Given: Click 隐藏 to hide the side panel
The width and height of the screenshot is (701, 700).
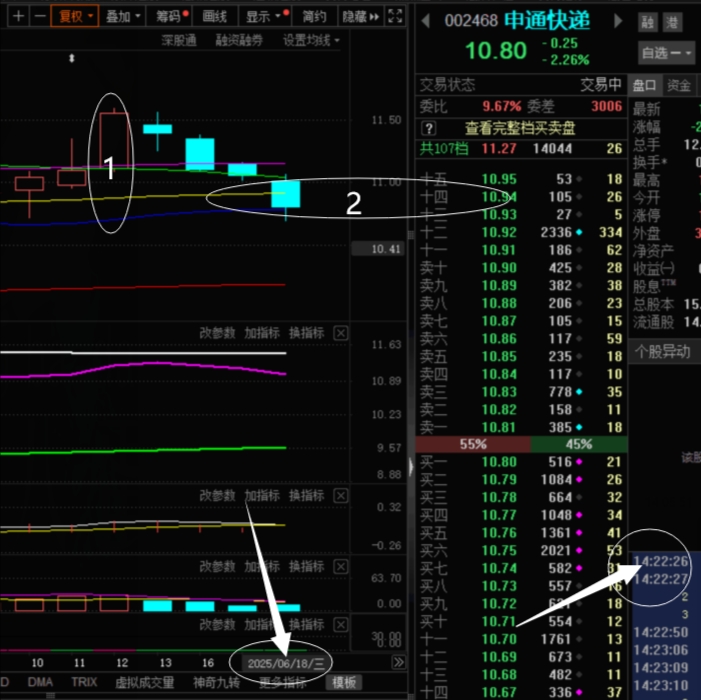Looking at the screenshot, I should point(360,17).
